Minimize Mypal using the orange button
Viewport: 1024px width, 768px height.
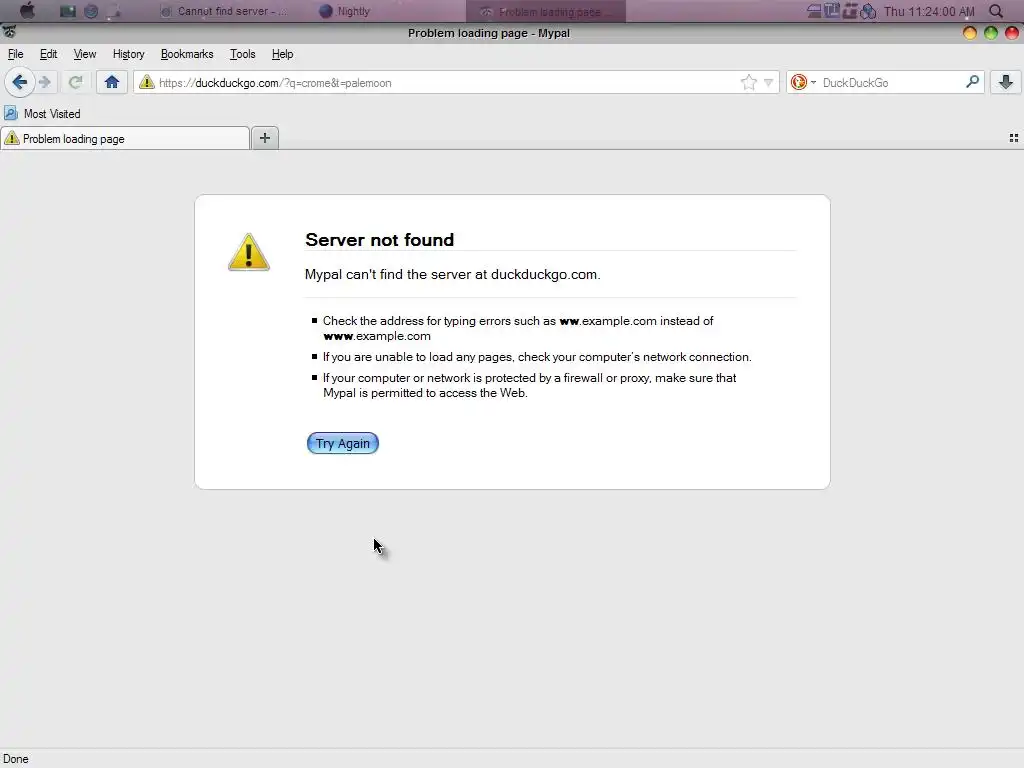click(970, 33)
